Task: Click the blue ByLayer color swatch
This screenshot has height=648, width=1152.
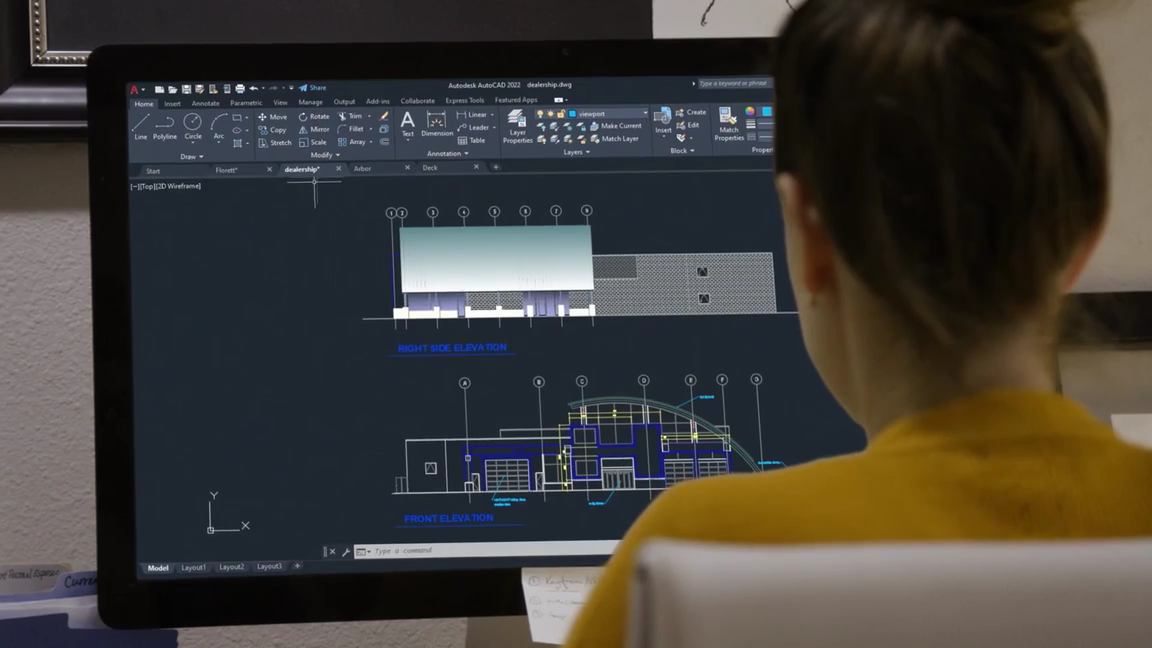Action: (x=766, y=112)
